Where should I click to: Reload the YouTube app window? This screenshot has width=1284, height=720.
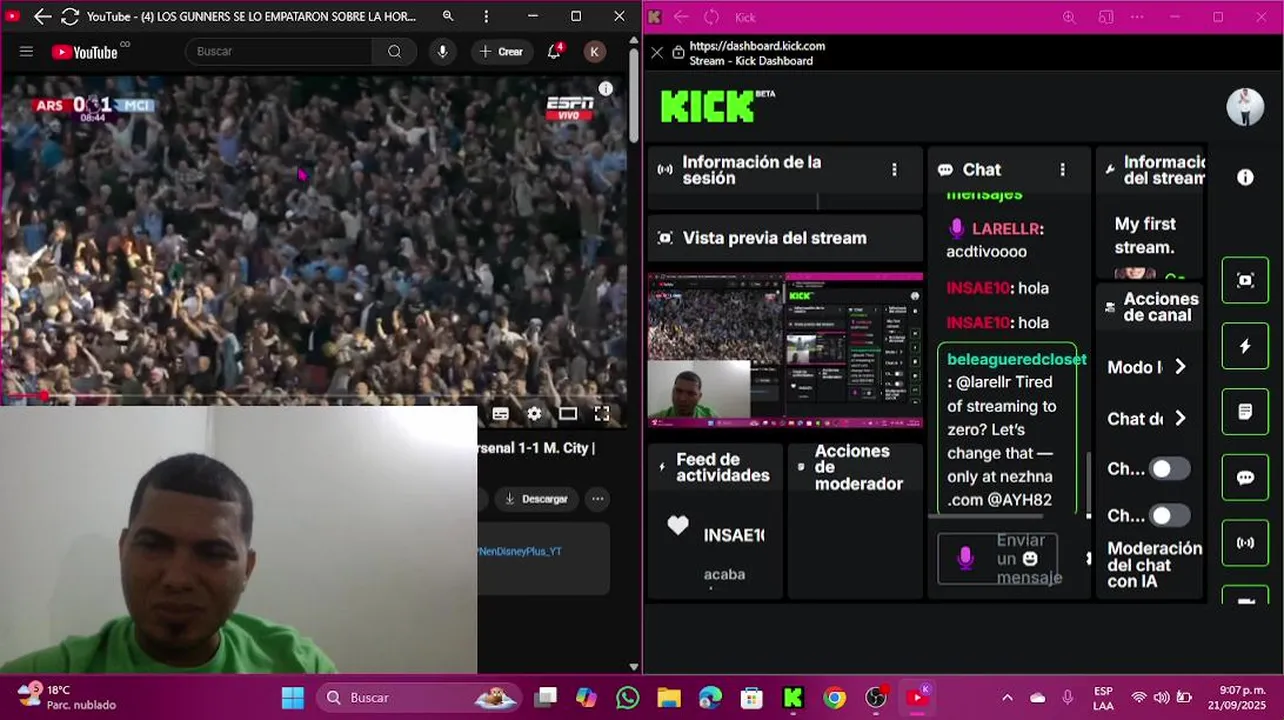point(70,16)
